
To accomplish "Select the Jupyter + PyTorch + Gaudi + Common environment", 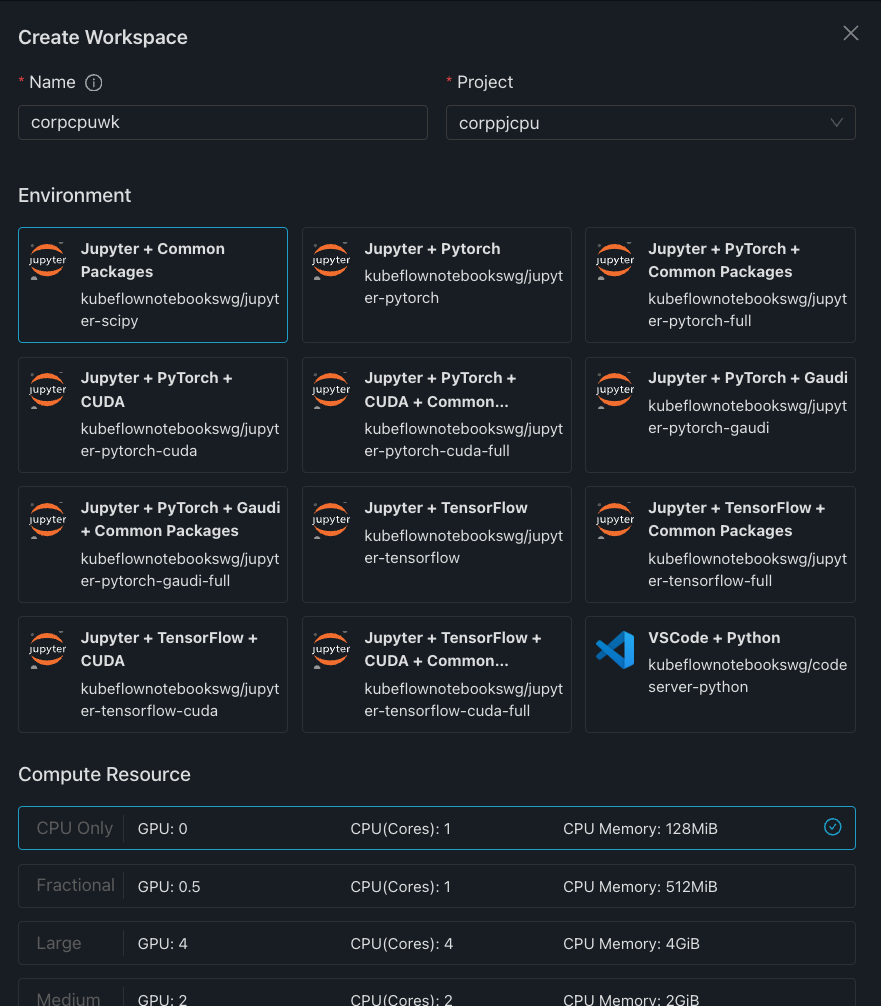I will pyautogui.click(x=152, y=544).
